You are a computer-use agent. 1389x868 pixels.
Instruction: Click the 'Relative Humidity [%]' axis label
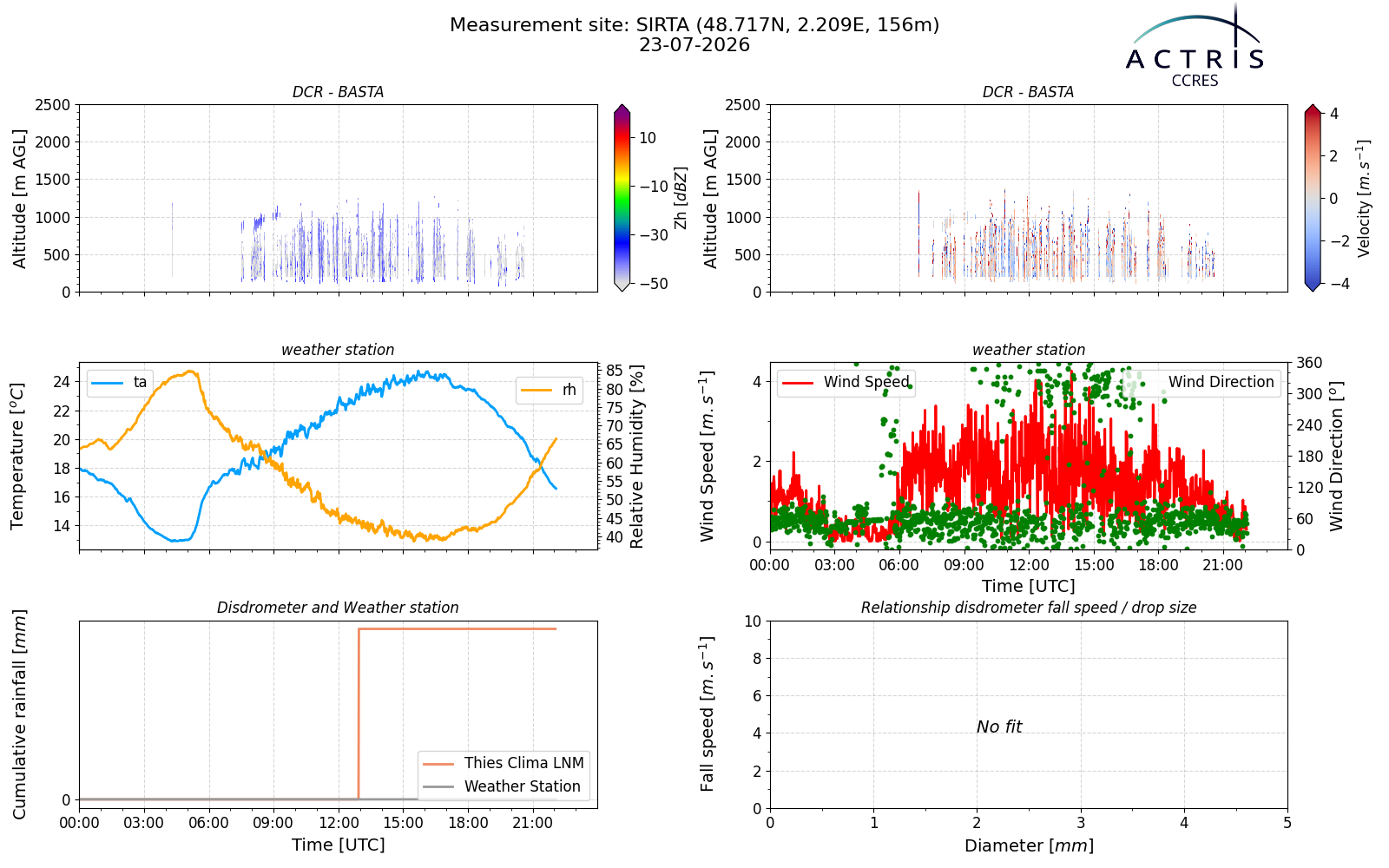tap(637, 457)
